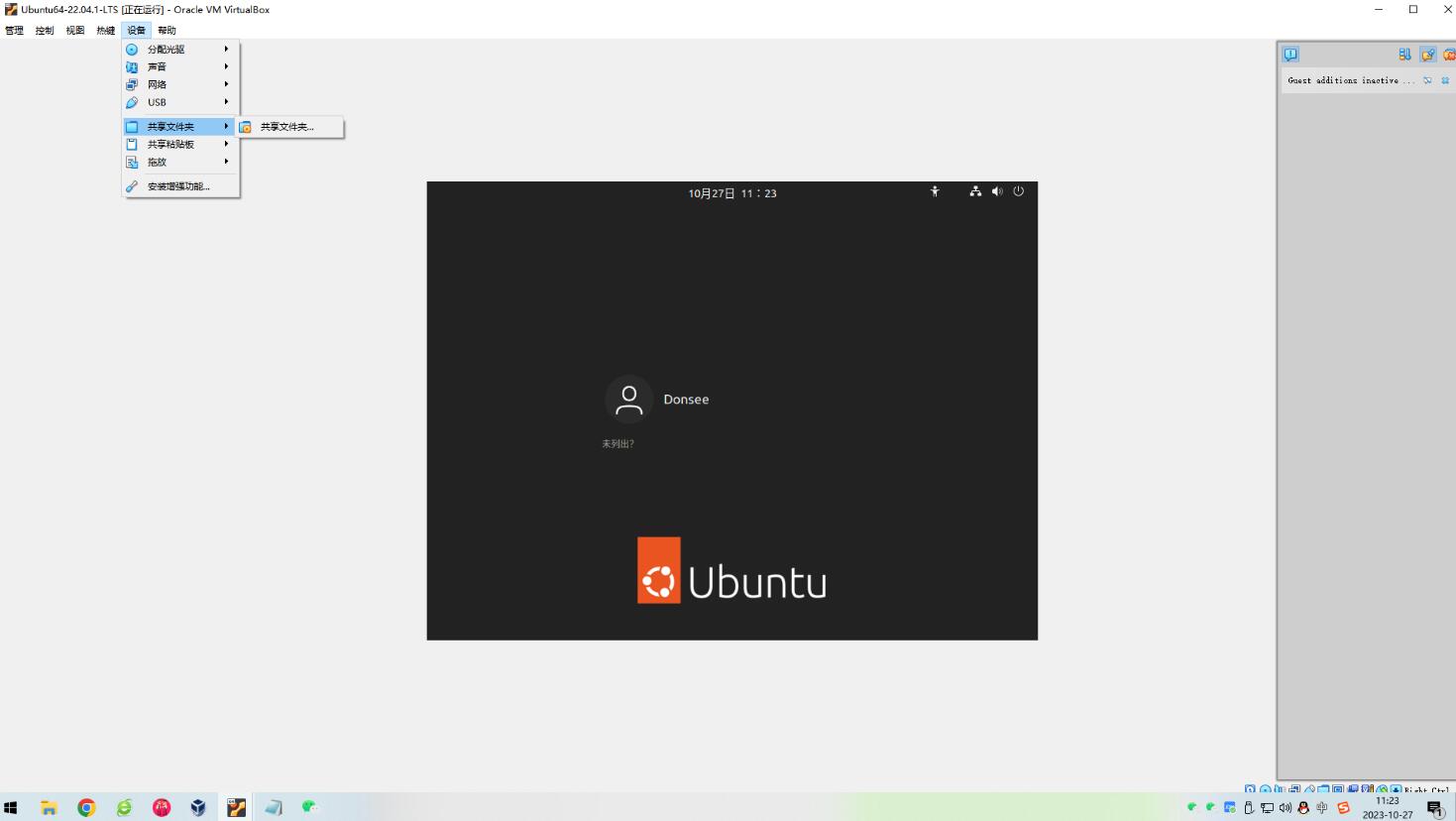The width and height of the screenshot is (1456, 821).
Task: Open the 管理 menu in the menu bar
Action: click(14, 31)
